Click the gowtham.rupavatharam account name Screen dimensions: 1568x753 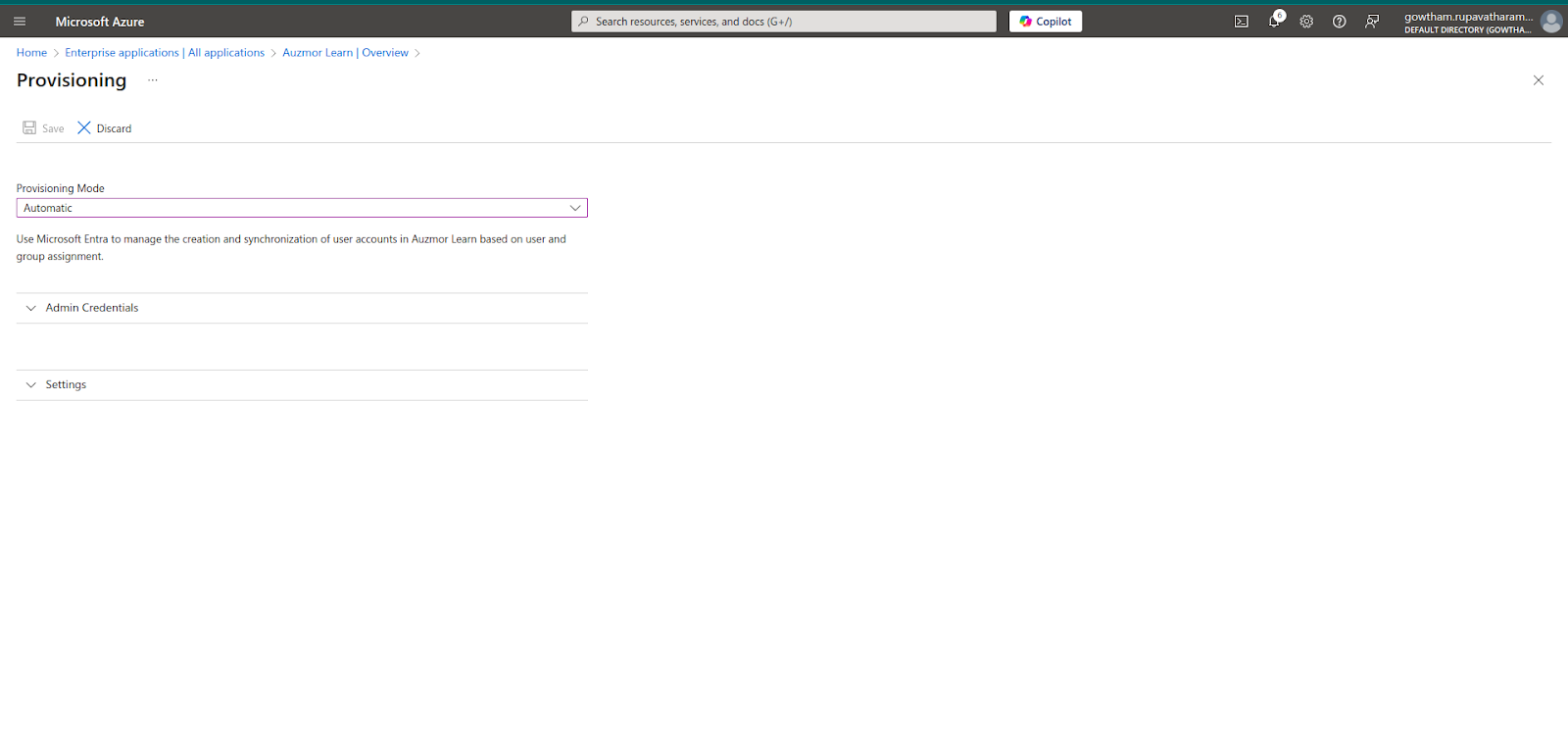[1468, 17]
